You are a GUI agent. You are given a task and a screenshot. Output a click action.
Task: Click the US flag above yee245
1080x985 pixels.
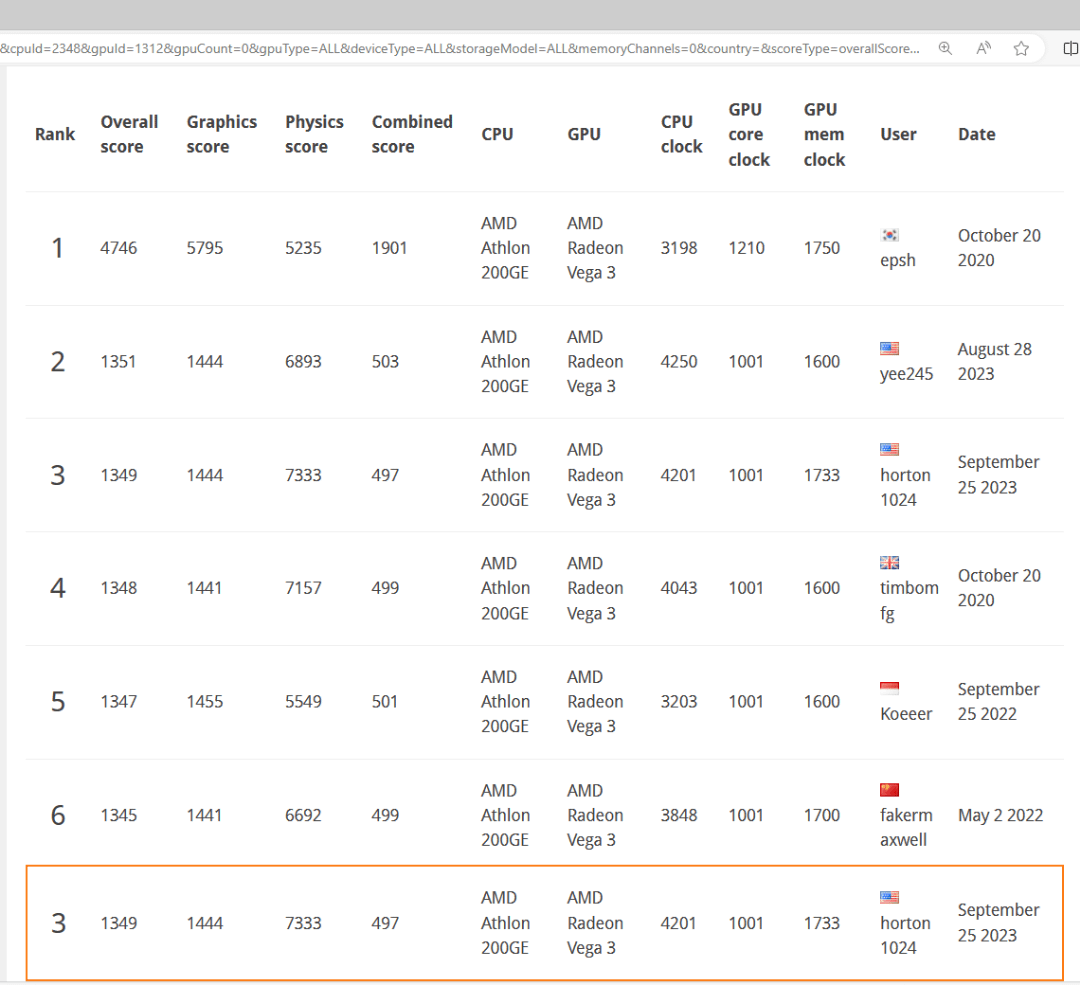click(889, 349)
